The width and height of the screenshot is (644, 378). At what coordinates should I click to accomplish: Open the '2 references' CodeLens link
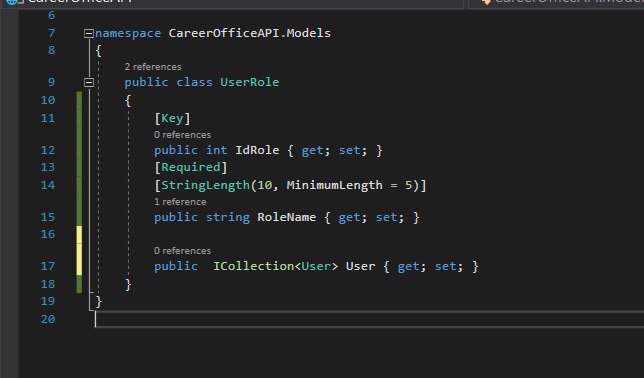[153, 67]
